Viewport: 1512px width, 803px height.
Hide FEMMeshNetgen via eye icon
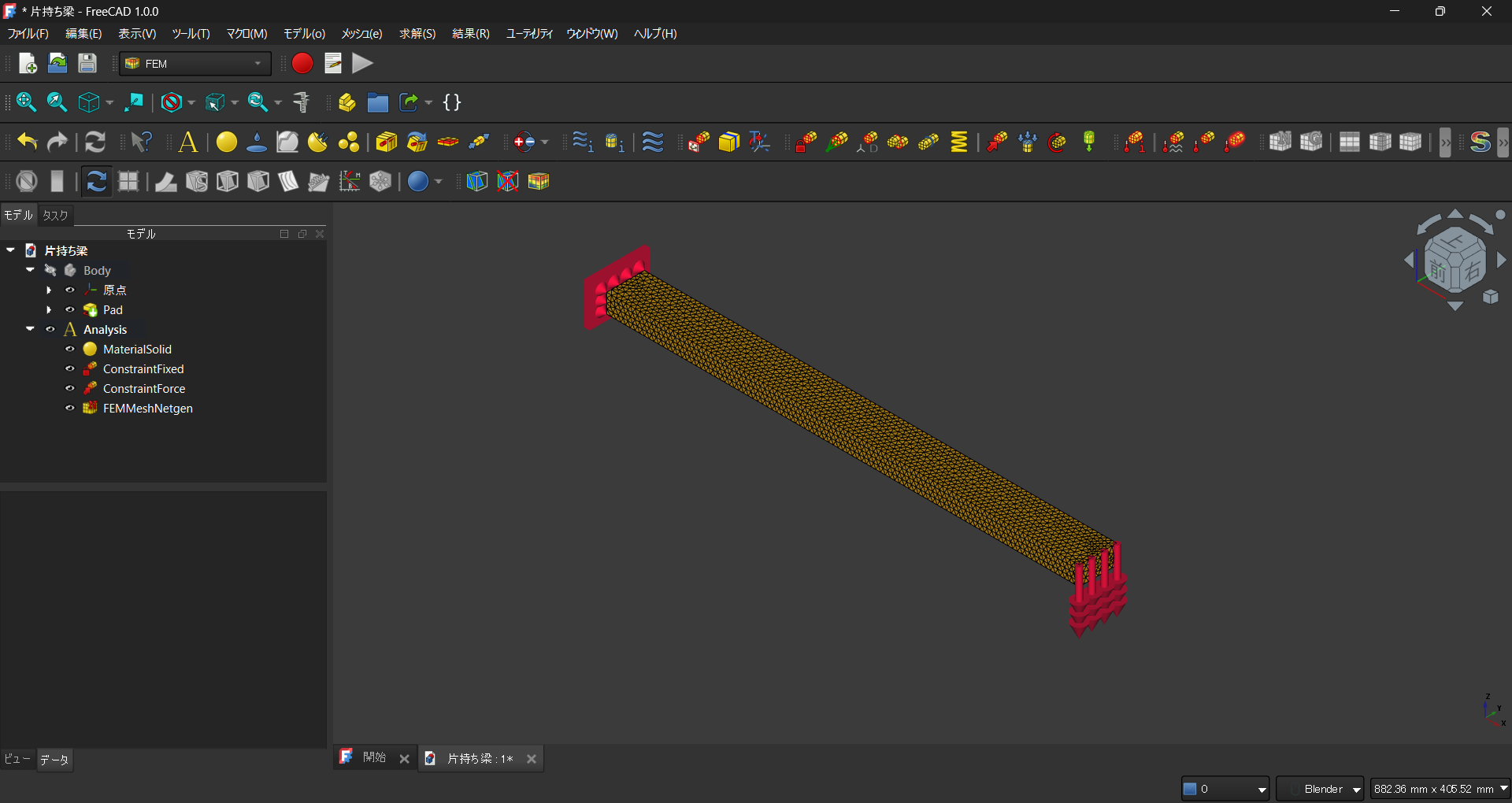click(70, 409)
